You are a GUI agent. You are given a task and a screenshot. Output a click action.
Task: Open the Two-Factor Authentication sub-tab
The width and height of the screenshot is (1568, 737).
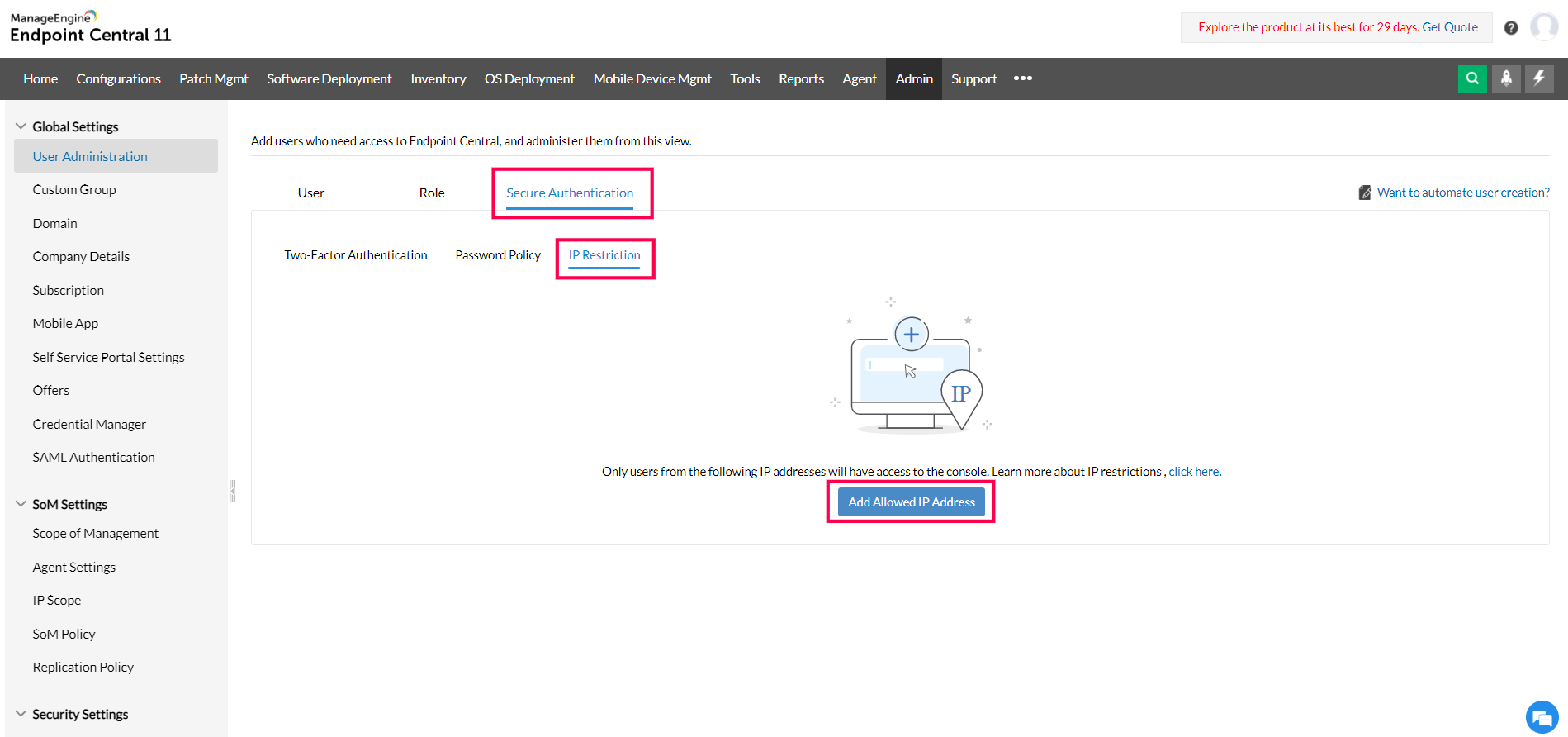coord(356,255)
